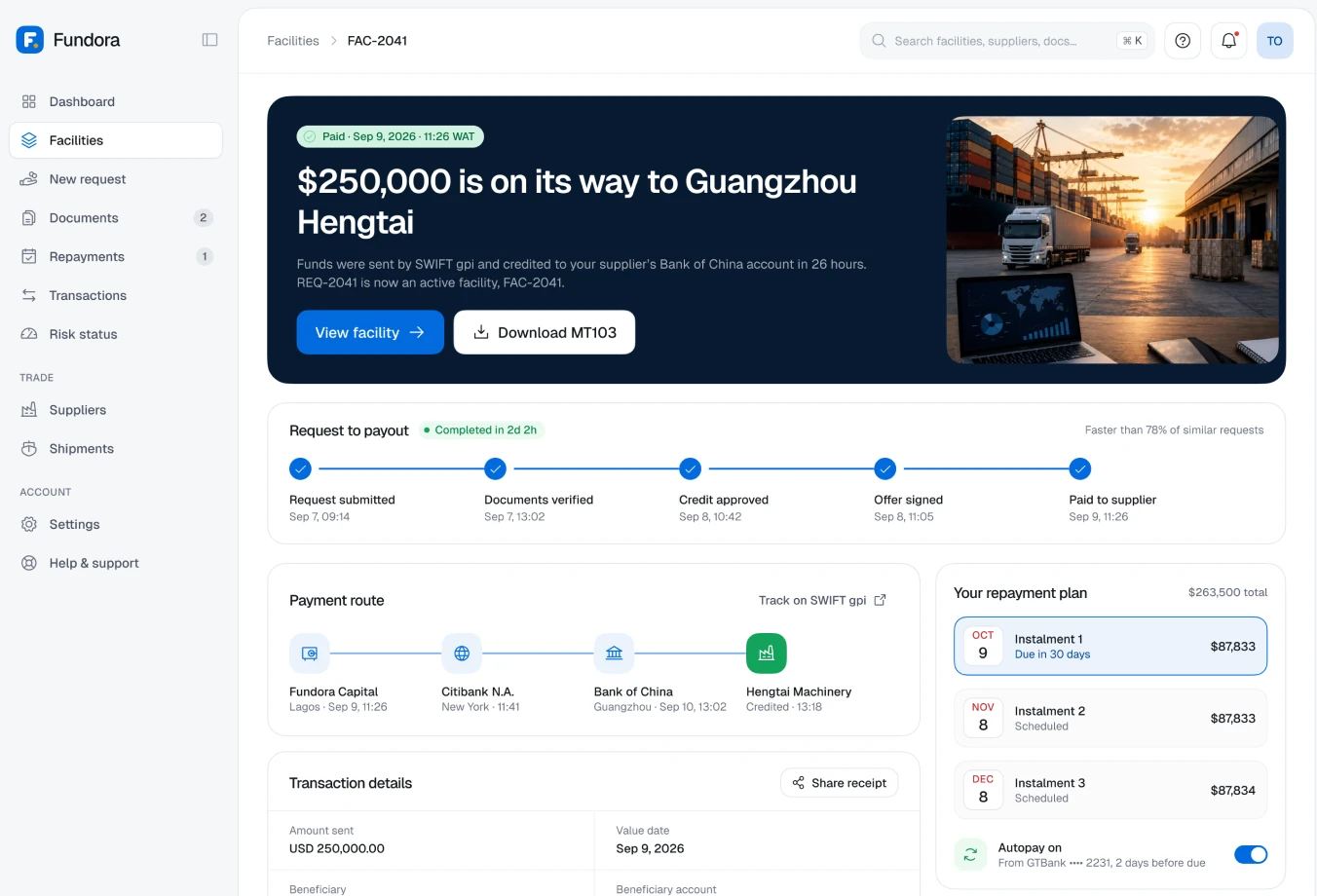This screenshot has height=896, width=1317.
Task: Download the MT103 document
Action: tap(545, 332)
